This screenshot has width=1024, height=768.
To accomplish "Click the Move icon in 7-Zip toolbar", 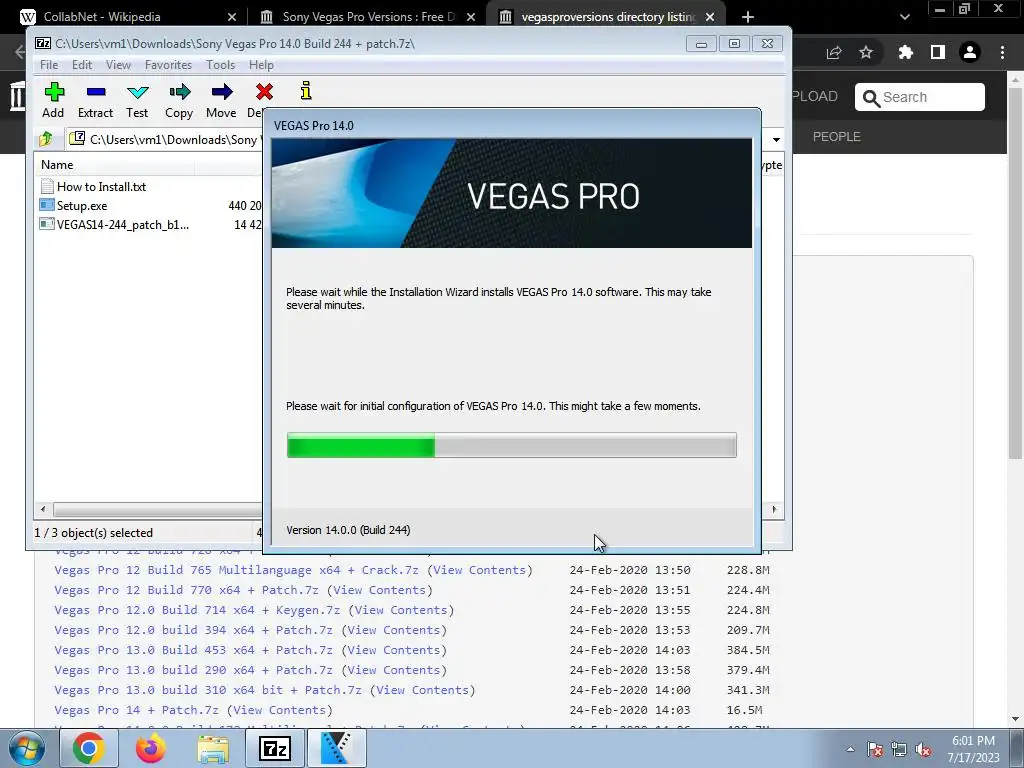I will coord(221,91).
